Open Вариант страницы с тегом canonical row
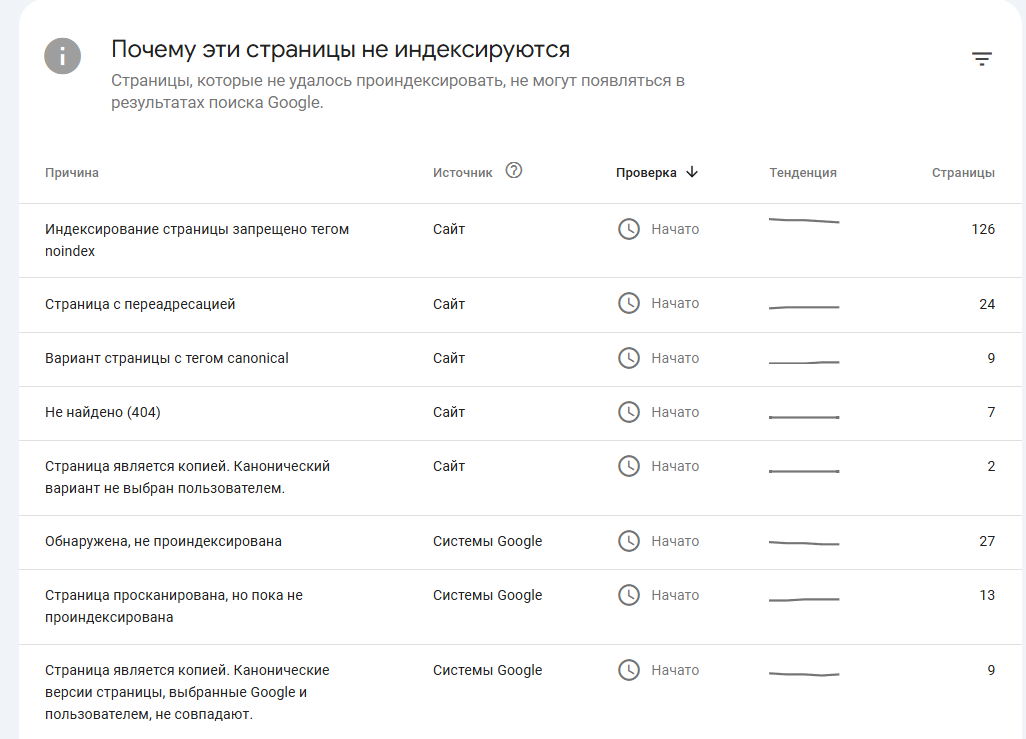 [x=520, y=359]
